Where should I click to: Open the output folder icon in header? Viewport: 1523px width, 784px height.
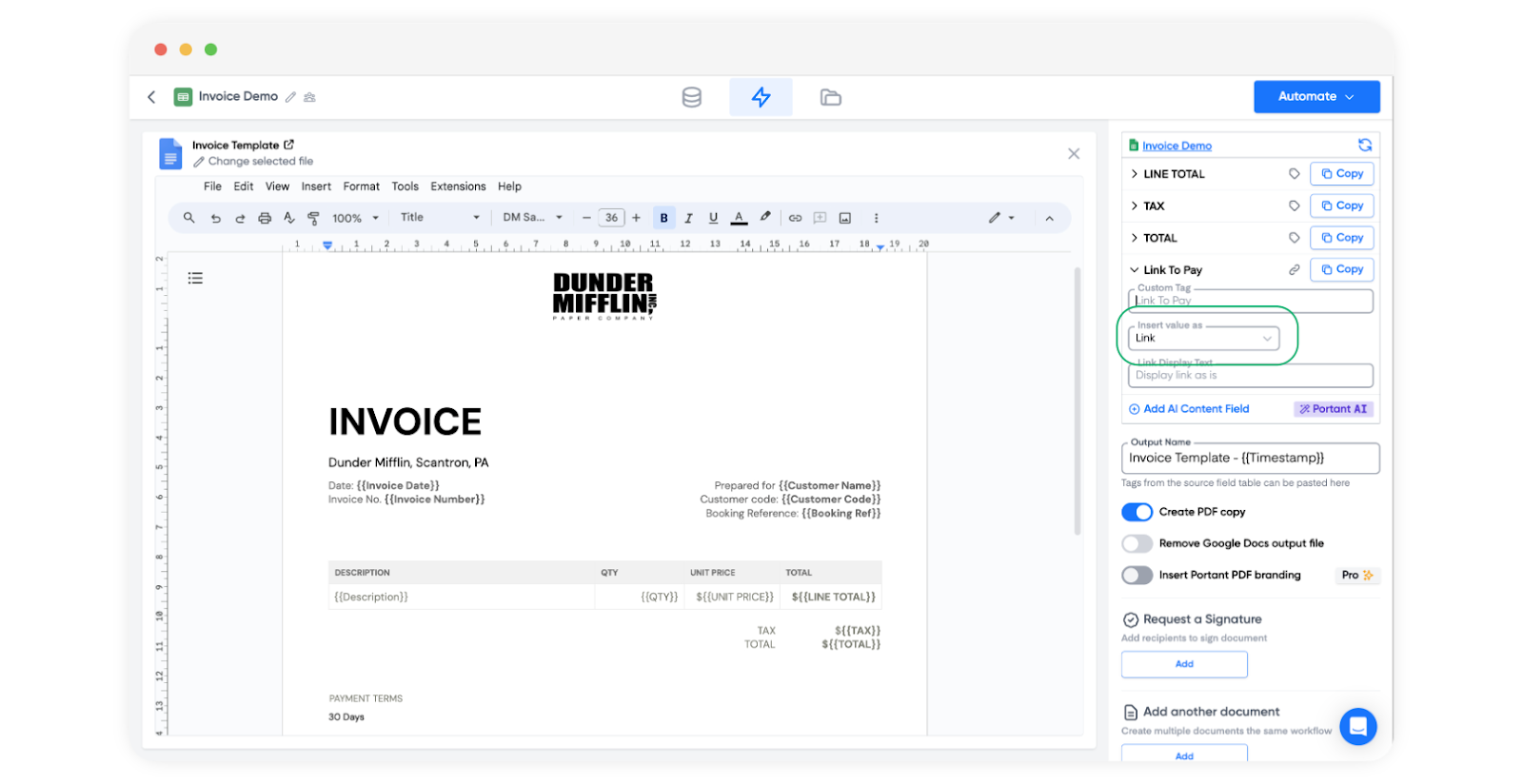(830, 97)
